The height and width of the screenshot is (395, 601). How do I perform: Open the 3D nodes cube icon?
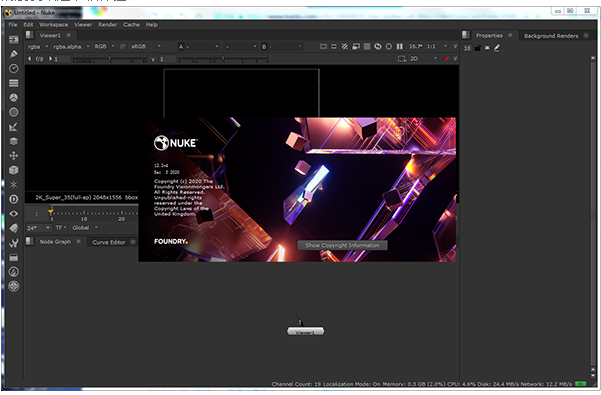[13, 170]
